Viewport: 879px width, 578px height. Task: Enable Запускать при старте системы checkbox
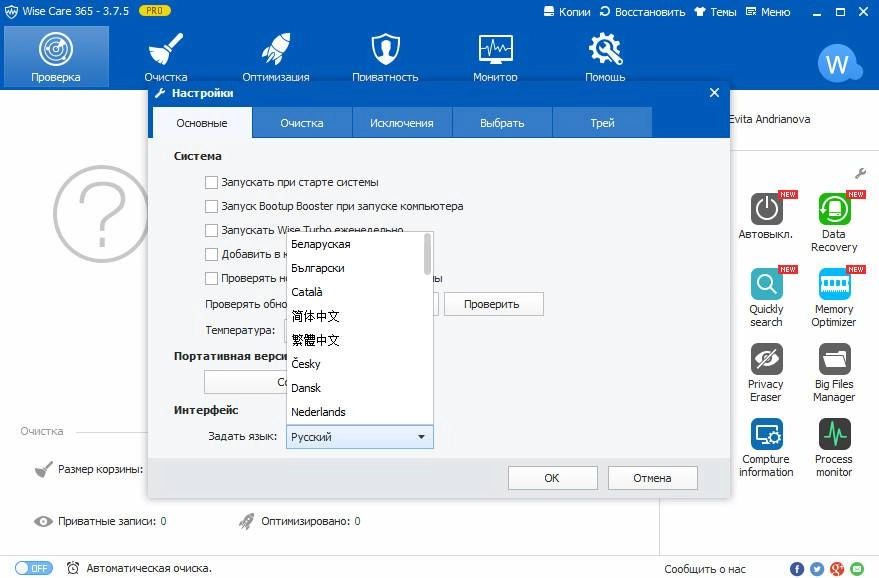(211, 182)
